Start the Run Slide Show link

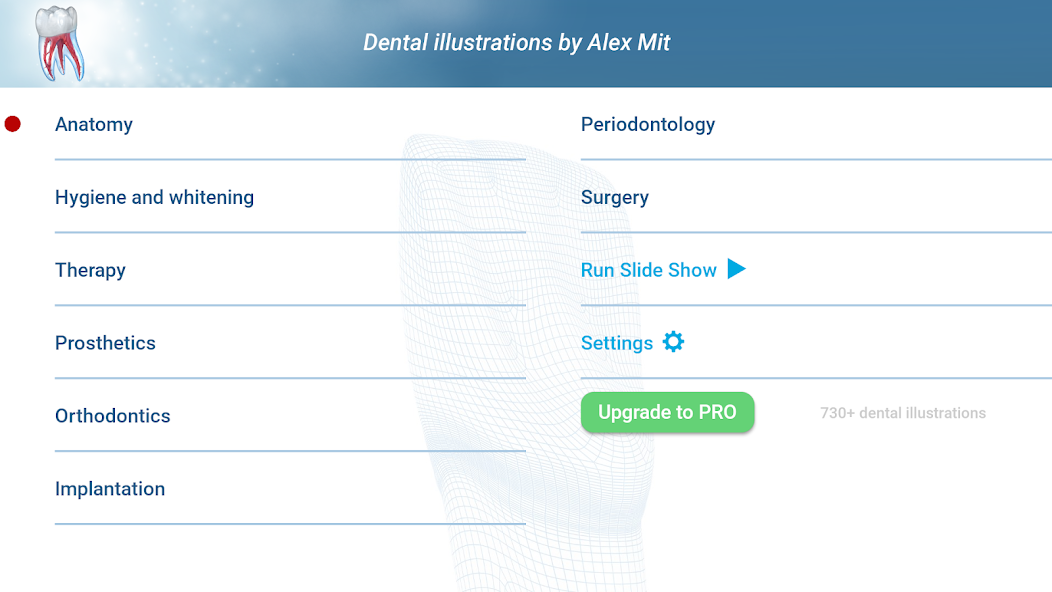coord(649,270)
